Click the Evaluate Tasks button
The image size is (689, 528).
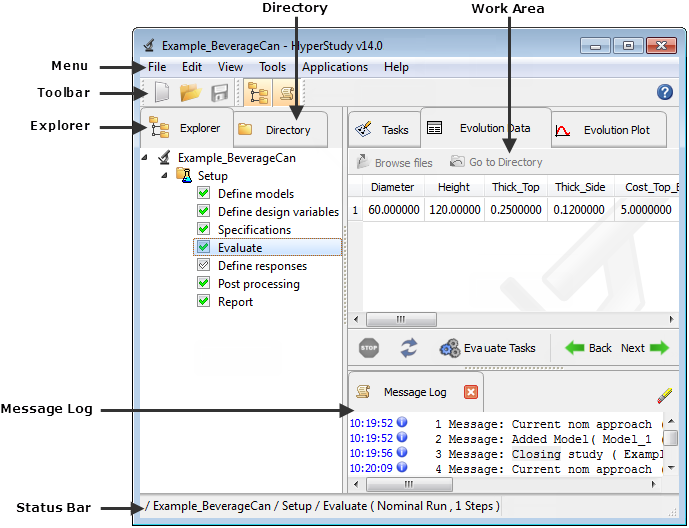pyautogui.click(x=487, y=348)
